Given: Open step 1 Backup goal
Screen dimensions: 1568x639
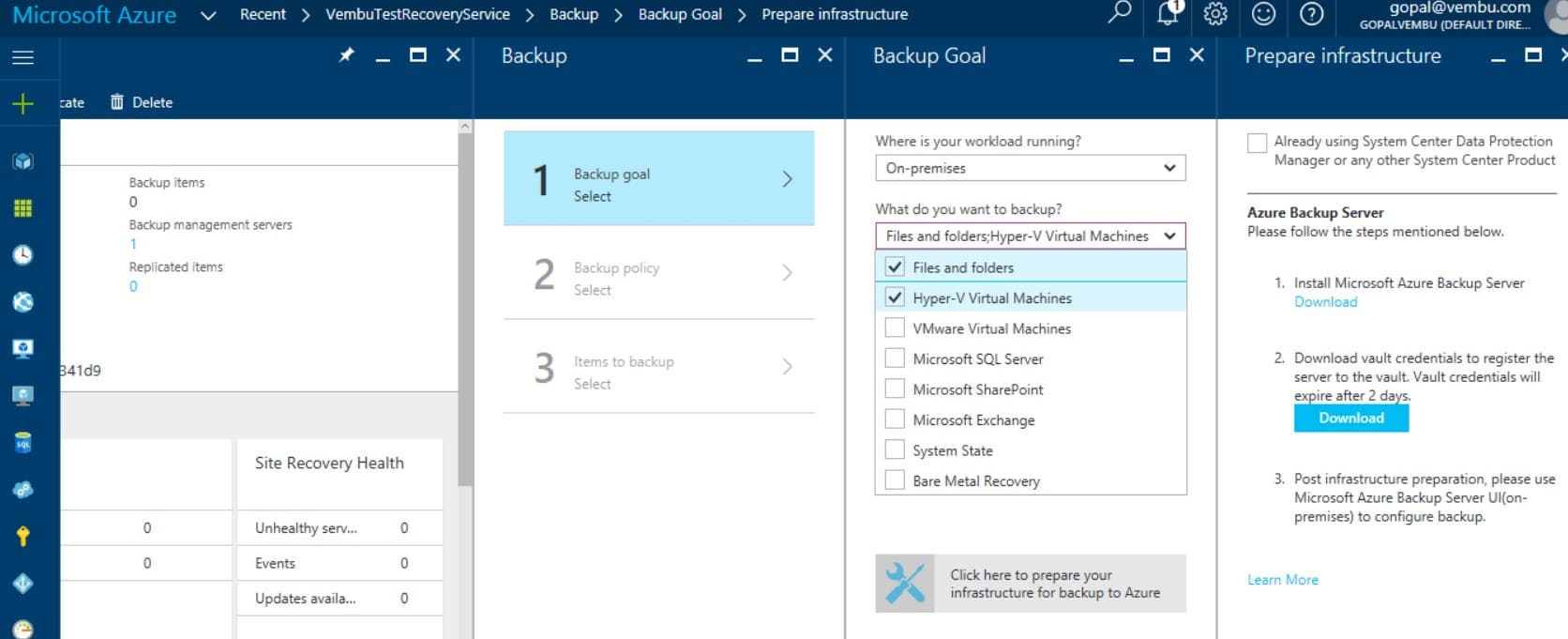Looking at the screenshot, I should click(x=658, y=178).
